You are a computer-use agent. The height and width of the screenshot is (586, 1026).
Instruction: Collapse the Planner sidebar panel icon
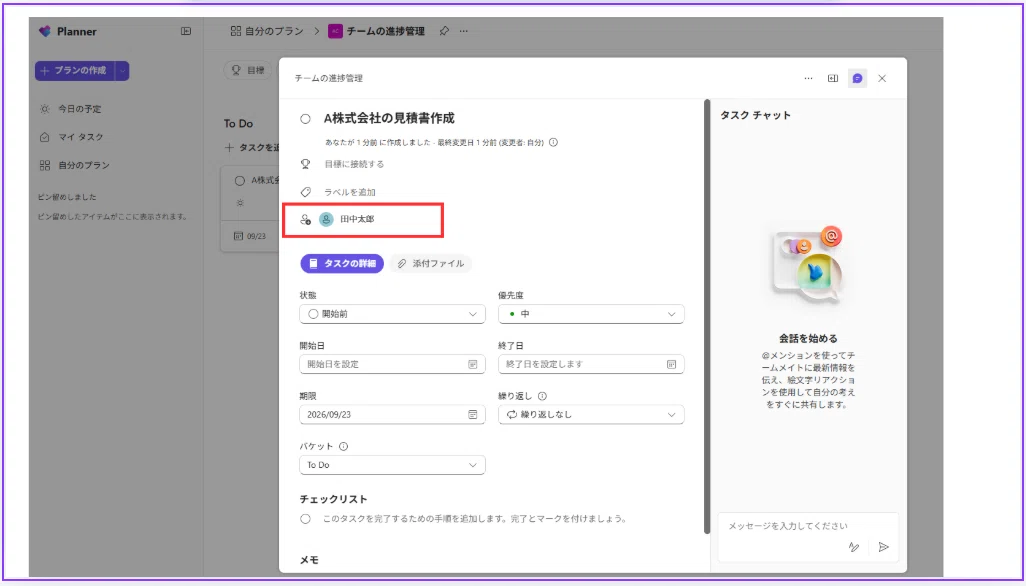[186, 31]
